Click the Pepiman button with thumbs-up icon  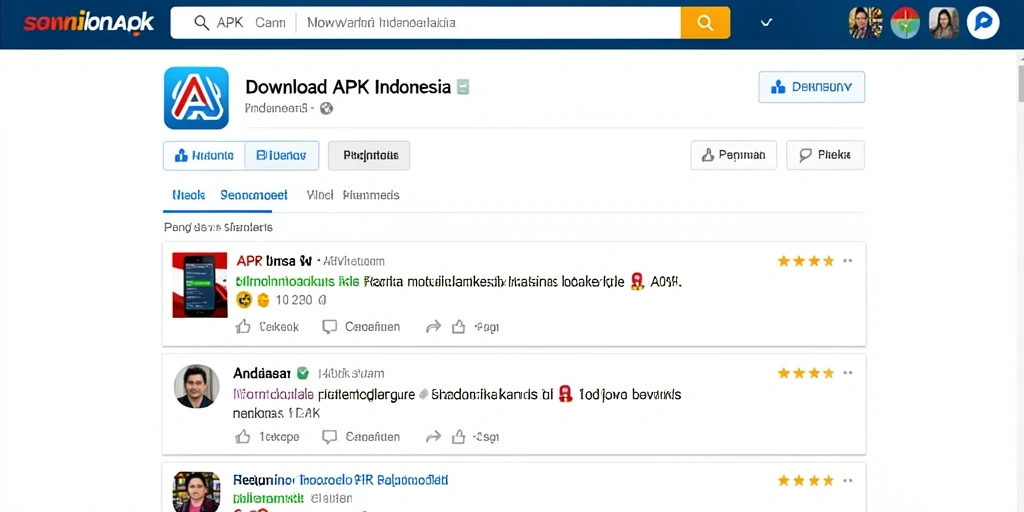733,155
